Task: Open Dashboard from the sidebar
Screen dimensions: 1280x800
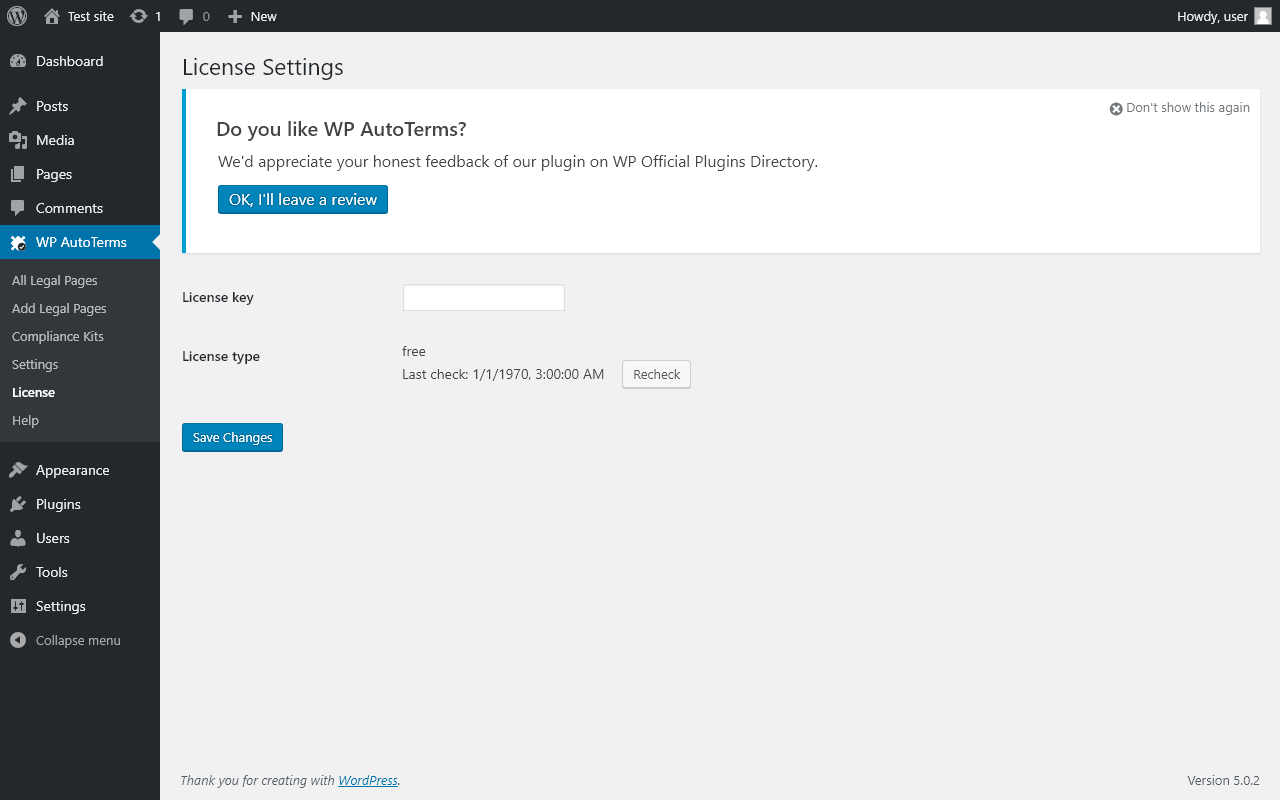Action: (69, 61)
